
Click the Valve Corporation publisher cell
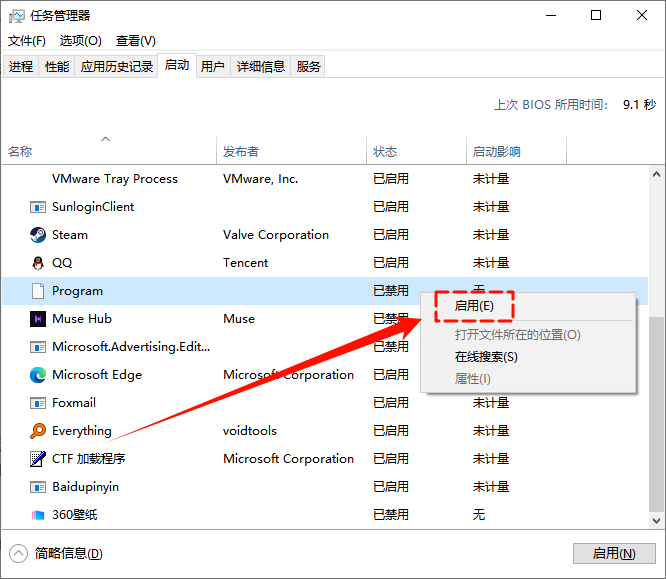point(276,235)
